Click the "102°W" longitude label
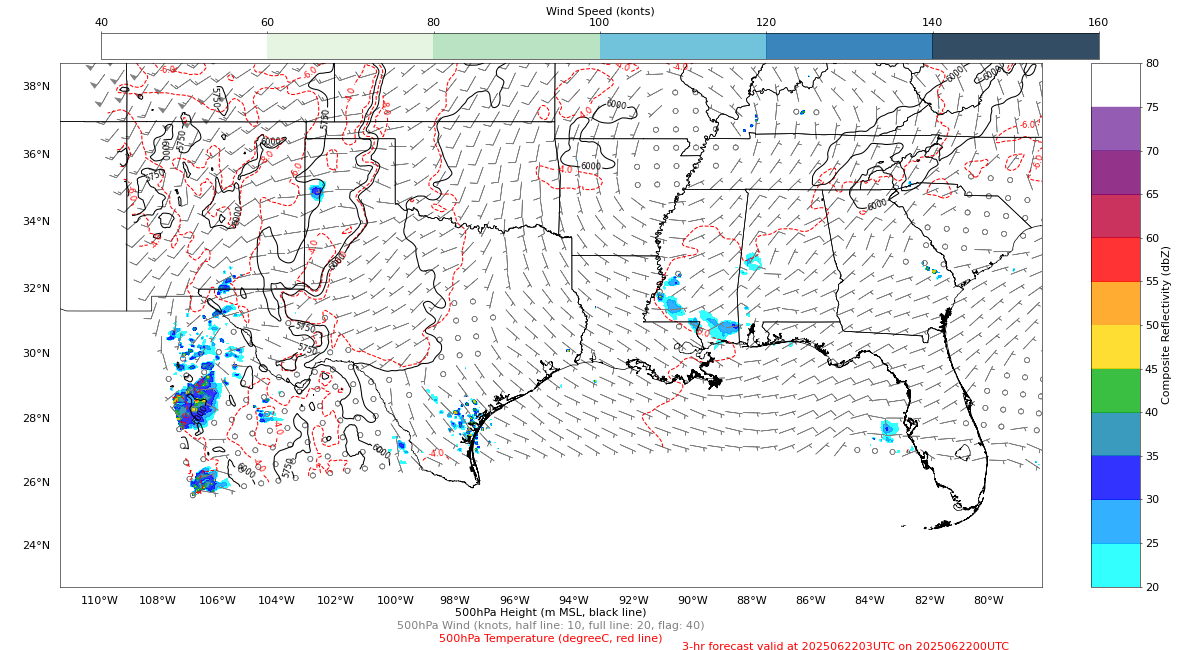 point(336,600)
